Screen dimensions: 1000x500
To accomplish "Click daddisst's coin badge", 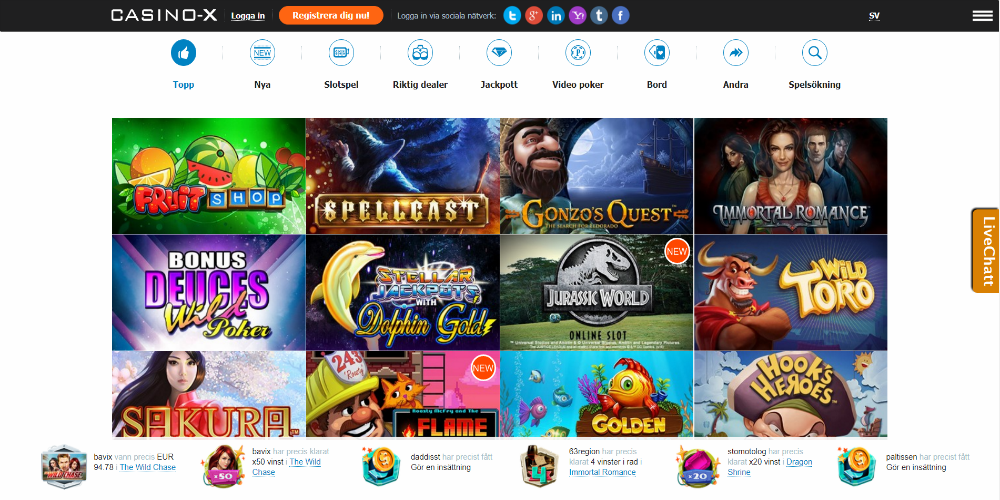I will (x=381, y=467).
